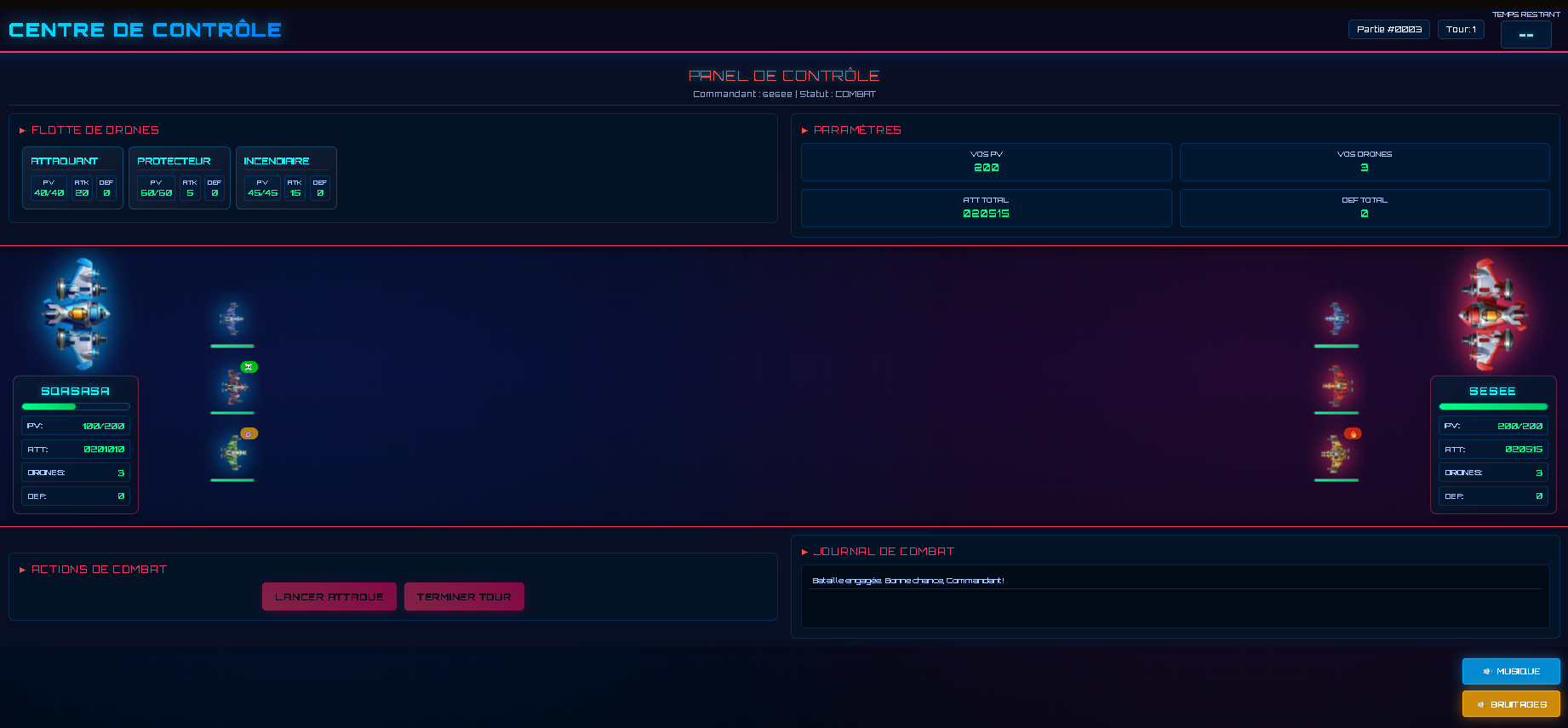Target the right side red drone

[1336, 387]
